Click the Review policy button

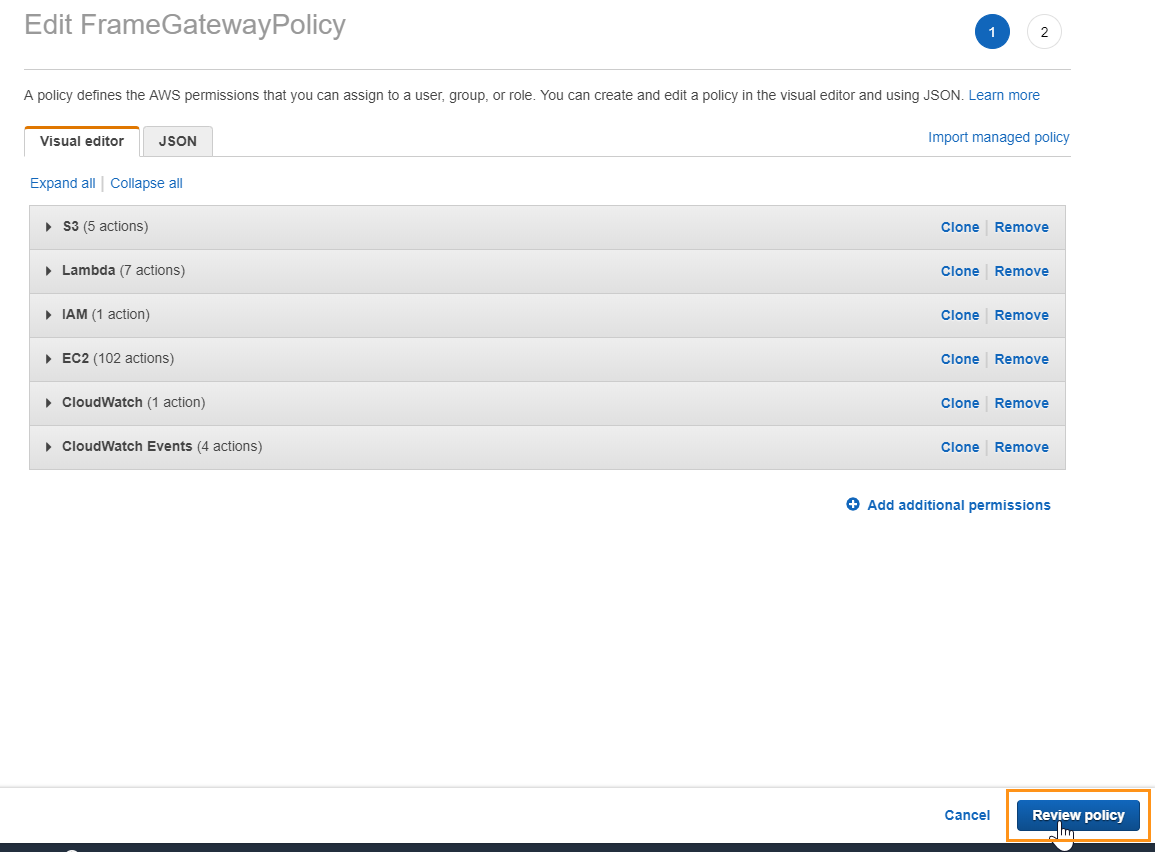1077,815
